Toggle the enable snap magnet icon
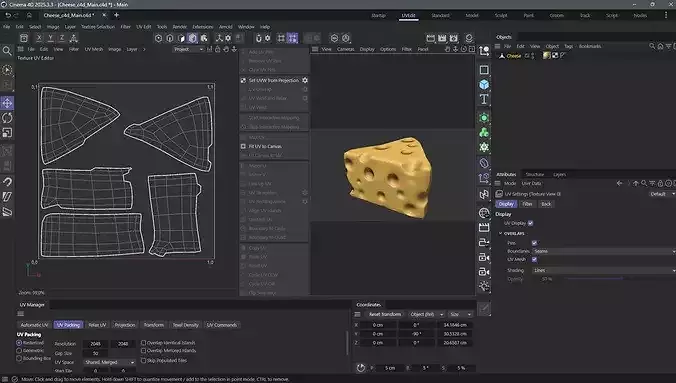676x383 pixels. (x=259, y=38)
